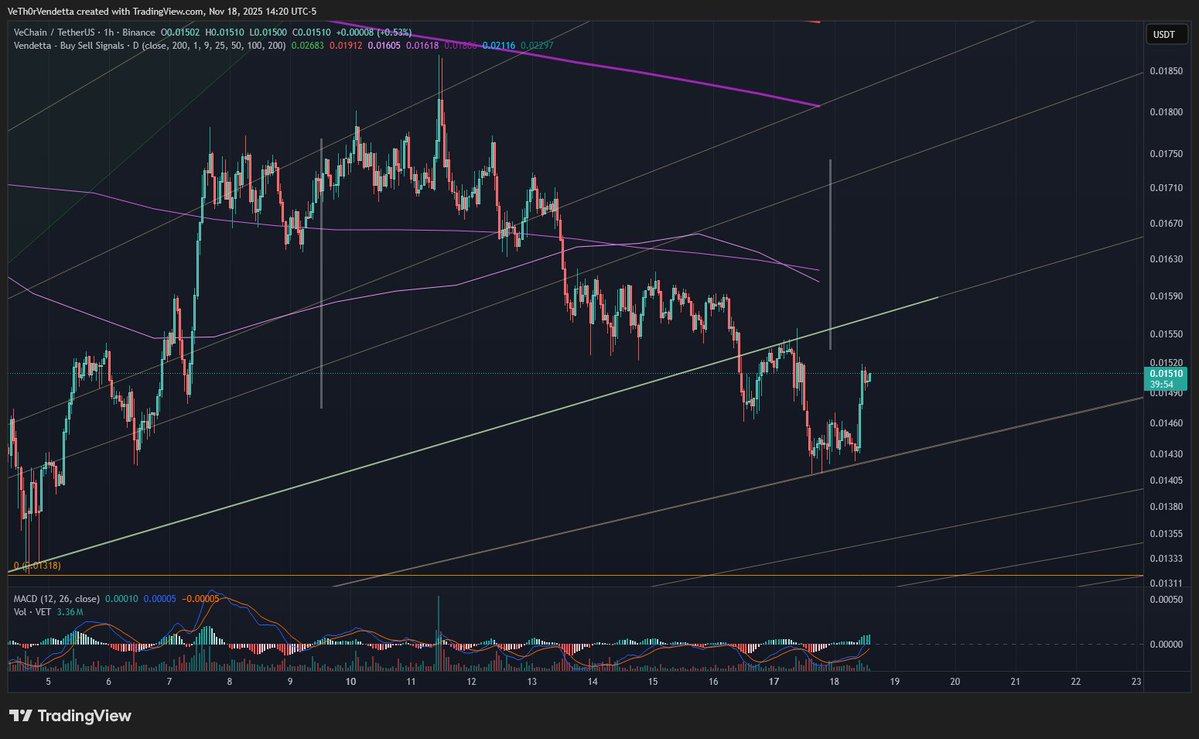The height and width of the screenshot is (739, 1199).
Task: Click the 0.01380 price axis label
Action: point(1166,506)
